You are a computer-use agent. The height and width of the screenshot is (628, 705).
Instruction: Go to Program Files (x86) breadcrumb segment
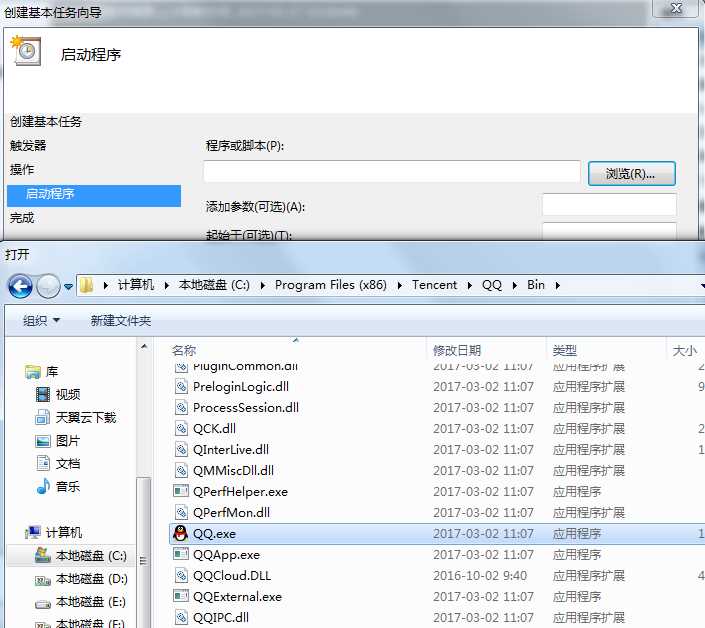coord(330,285)
